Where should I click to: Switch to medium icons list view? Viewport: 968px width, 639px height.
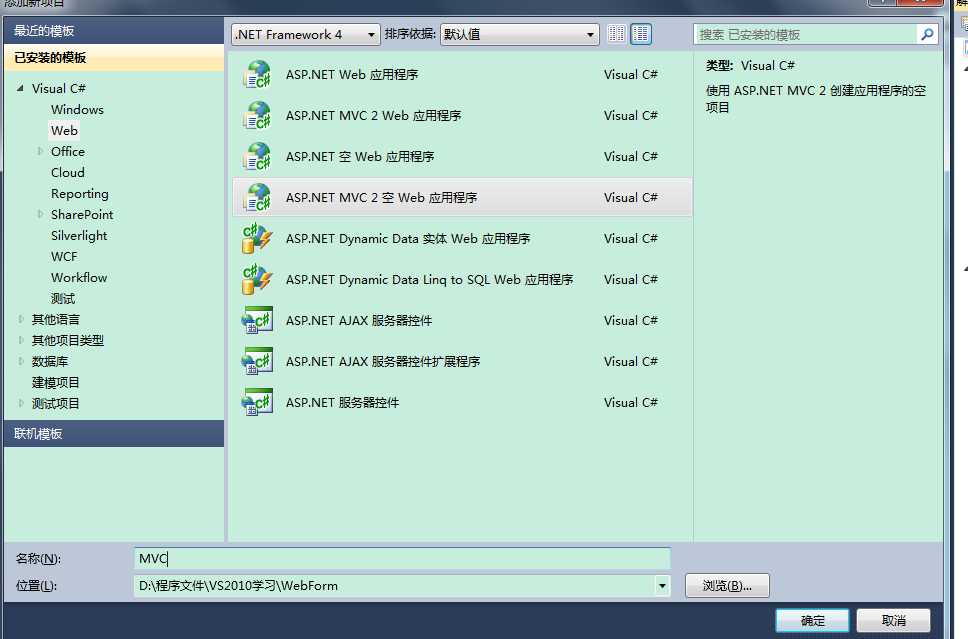click(641, 34)
